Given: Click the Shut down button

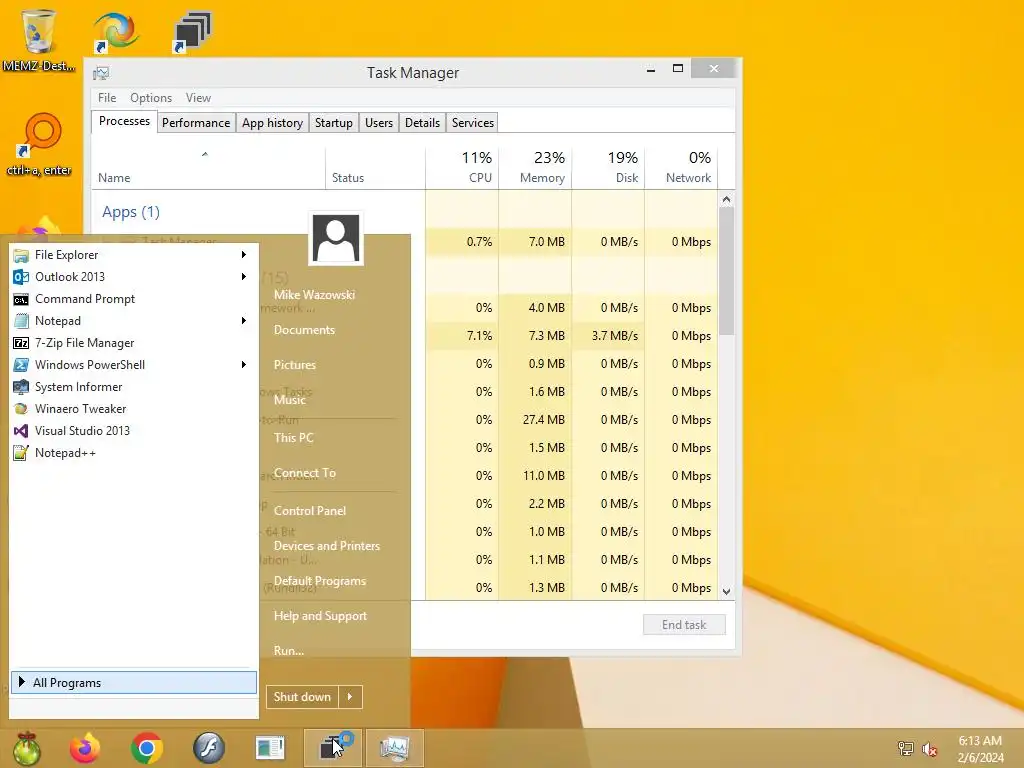Looking at the screenshot, I should [302, 697].
